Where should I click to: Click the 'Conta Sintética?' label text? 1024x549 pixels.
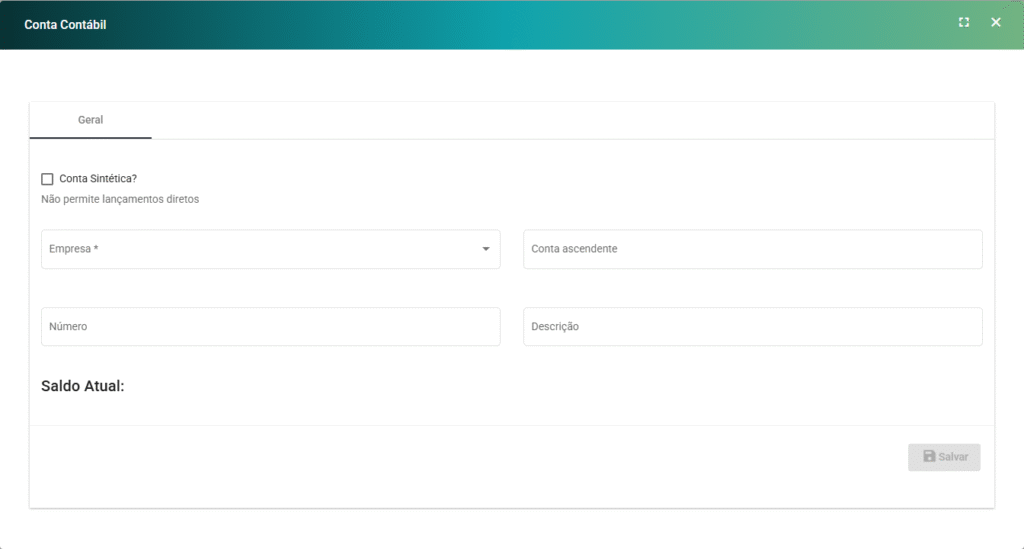point(98,179)
